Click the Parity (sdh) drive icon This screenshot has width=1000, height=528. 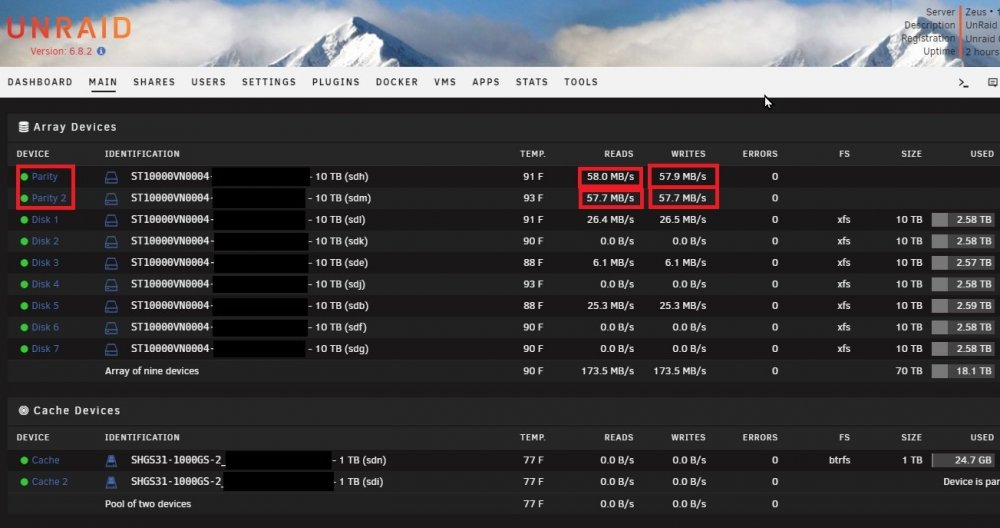click(112, 177)
